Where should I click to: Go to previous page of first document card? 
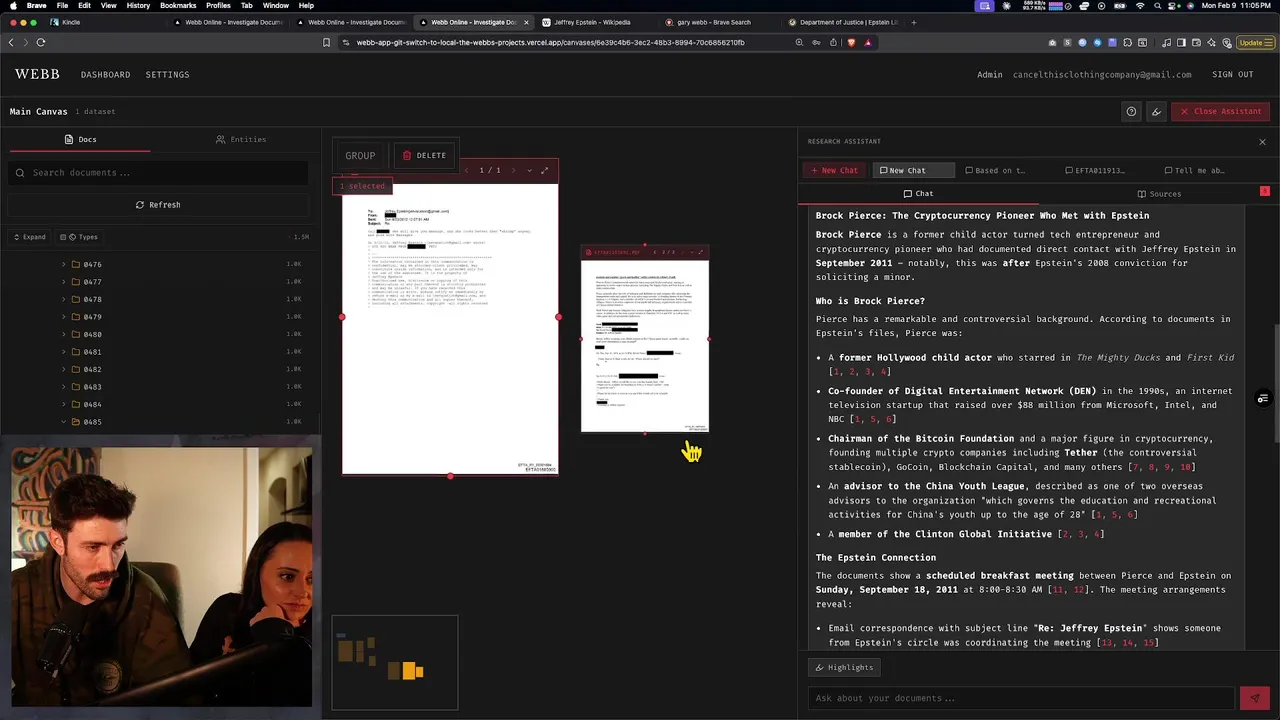pyautogui.click(x=466, y=170)
